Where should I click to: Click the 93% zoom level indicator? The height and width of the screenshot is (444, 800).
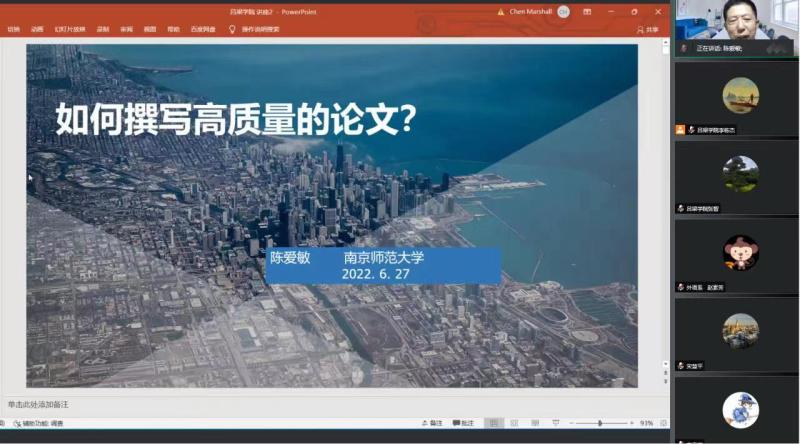pyautogui.click(x=646, y=423)
